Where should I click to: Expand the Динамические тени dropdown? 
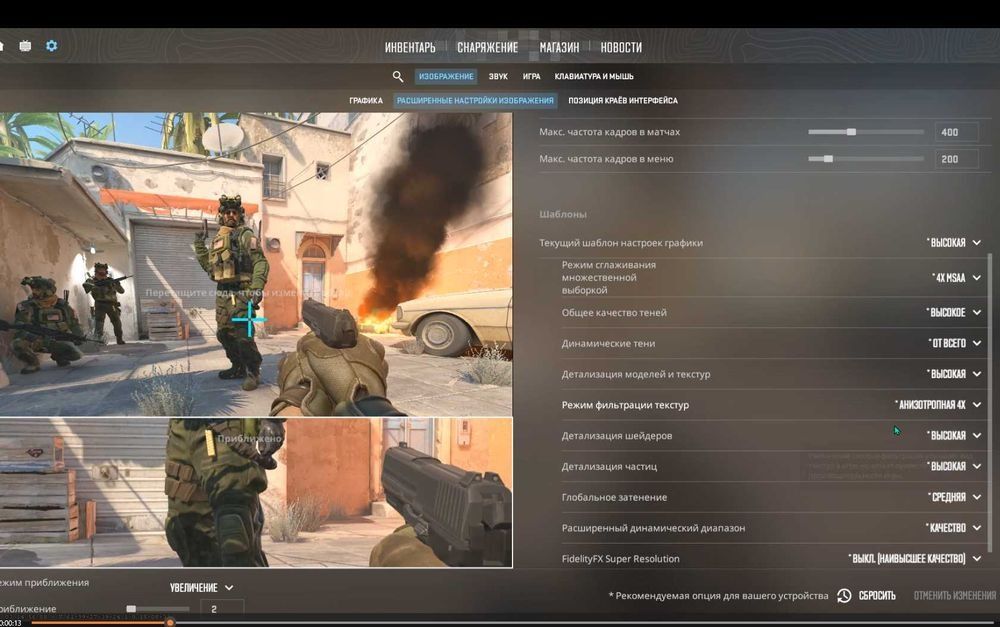coord(955,343)
